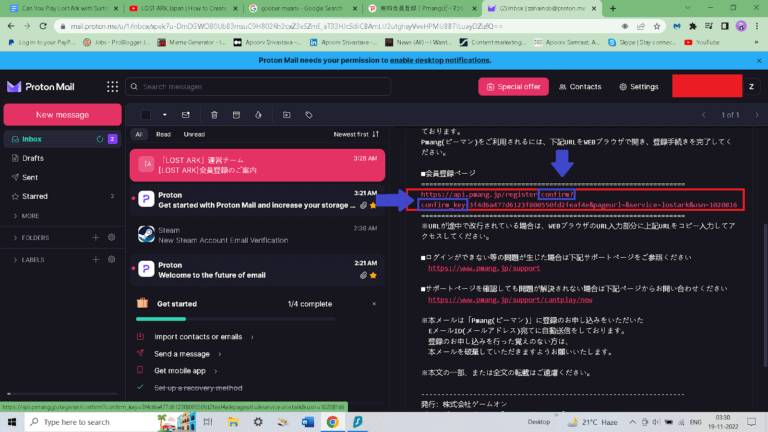Screen dimensions: 768x432
Task: Open the Drafts folder
Action: [33, 158]
